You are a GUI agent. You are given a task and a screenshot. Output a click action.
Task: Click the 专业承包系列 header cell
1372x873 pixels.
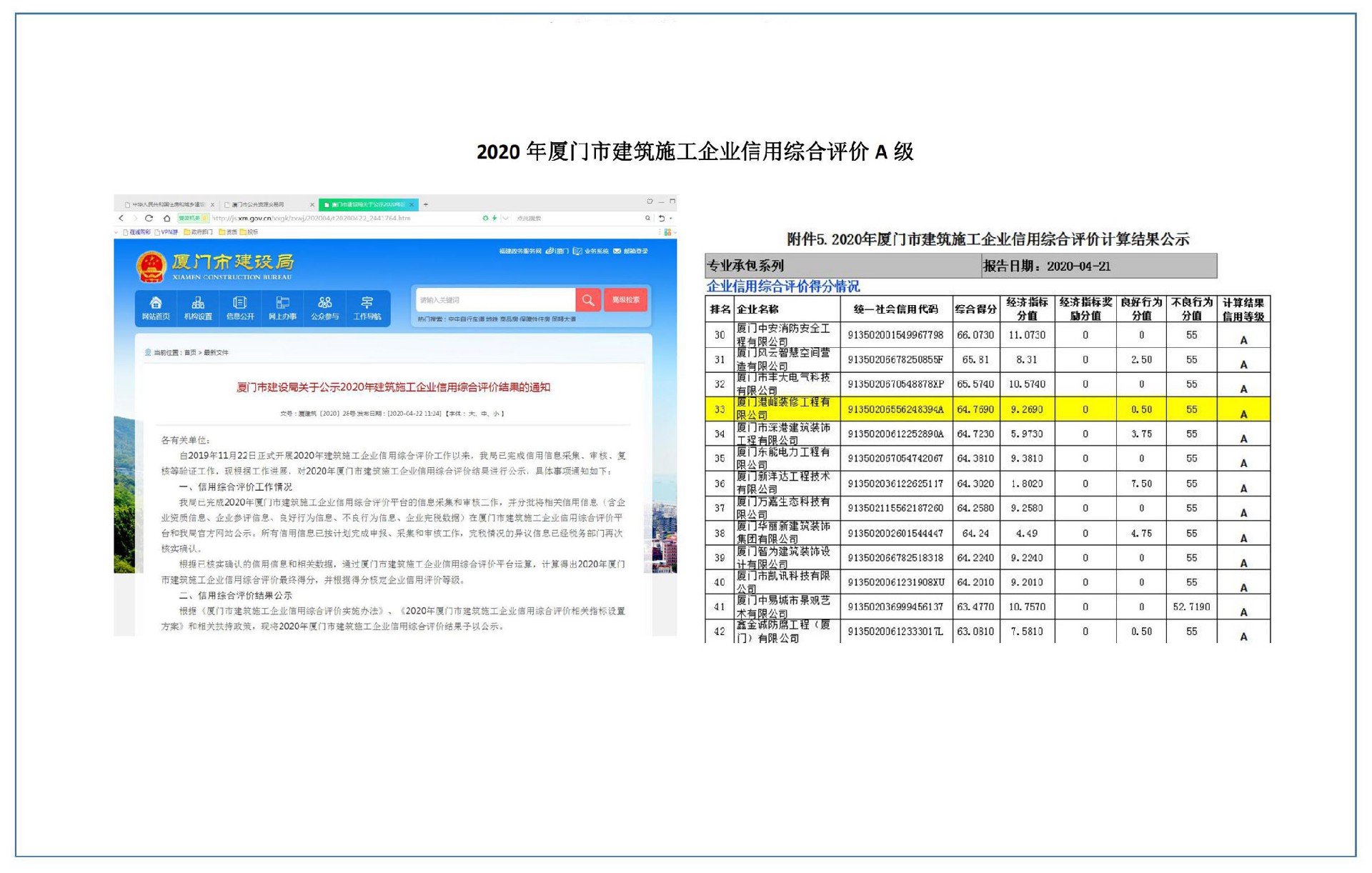point(843,266)
